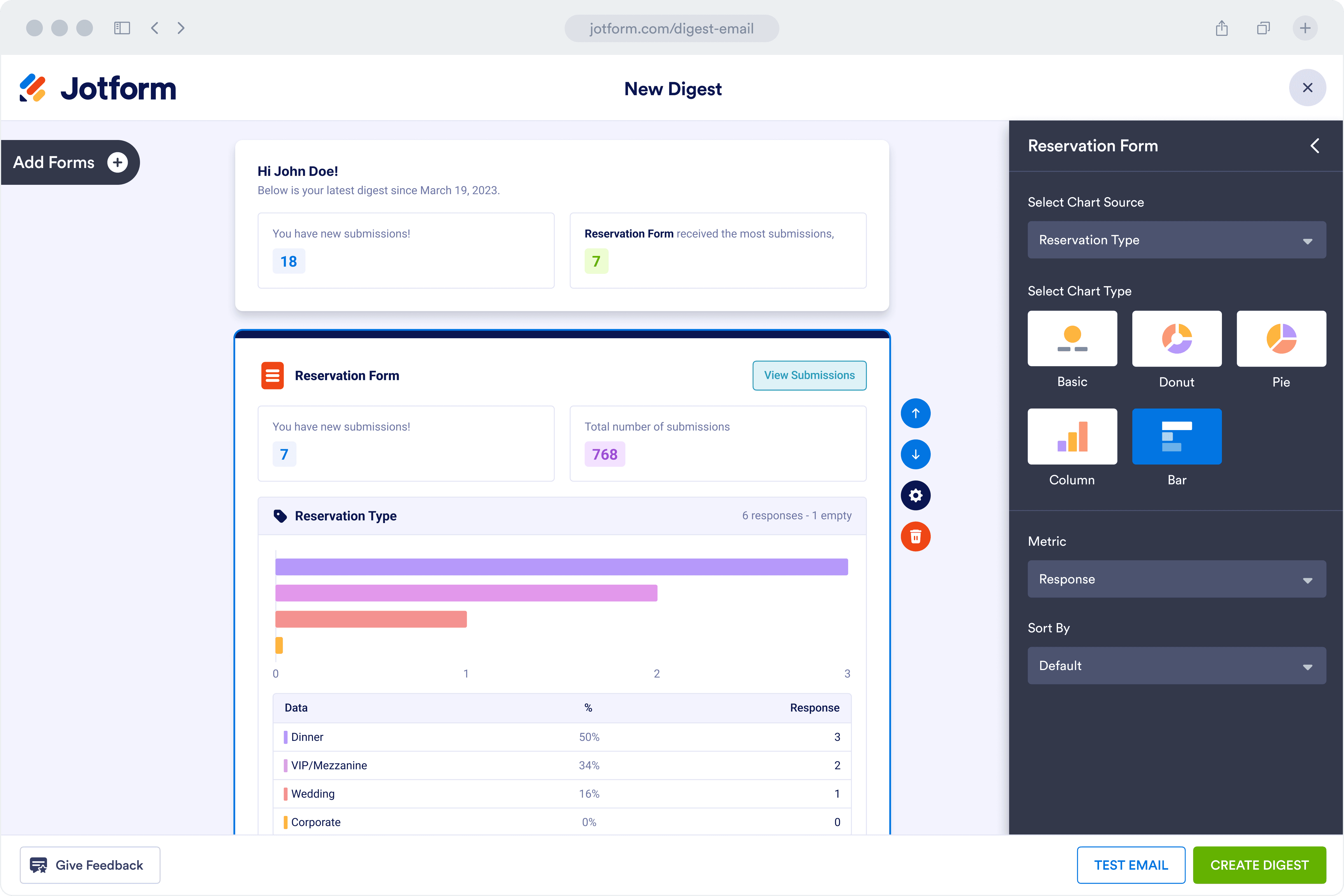Click View Submissions button
Screen dimensions: 1344x896
tap(809, 375)
